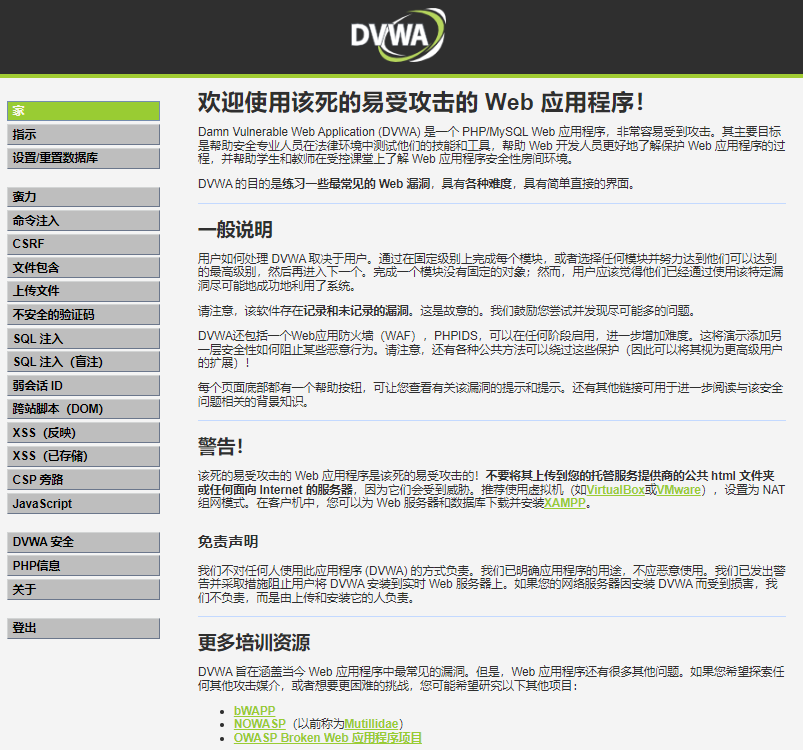Open the DVWA 安全 settings page

83,542
